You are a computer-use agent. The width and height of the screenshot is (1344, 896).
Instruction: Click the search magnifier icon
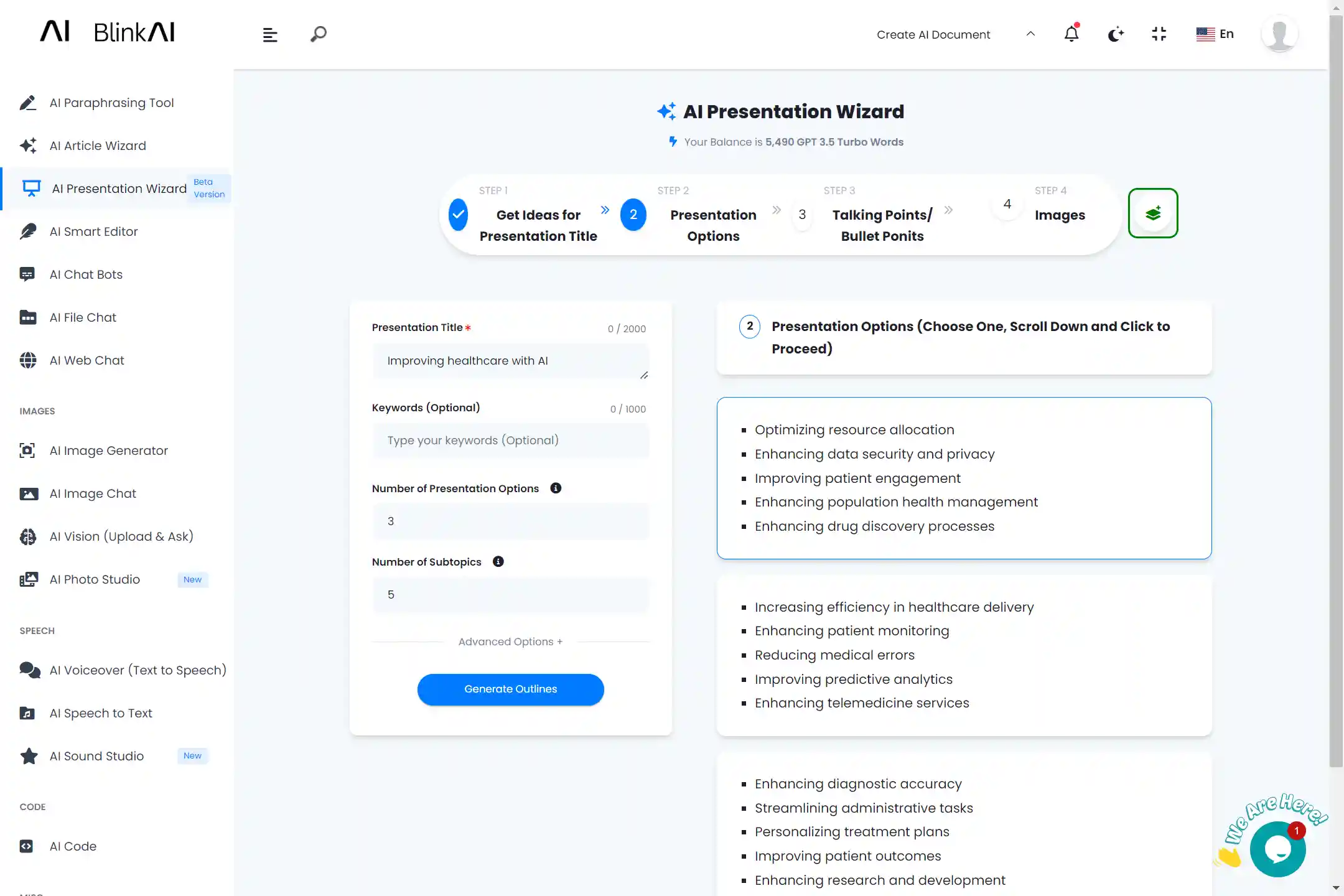point(318,34)
